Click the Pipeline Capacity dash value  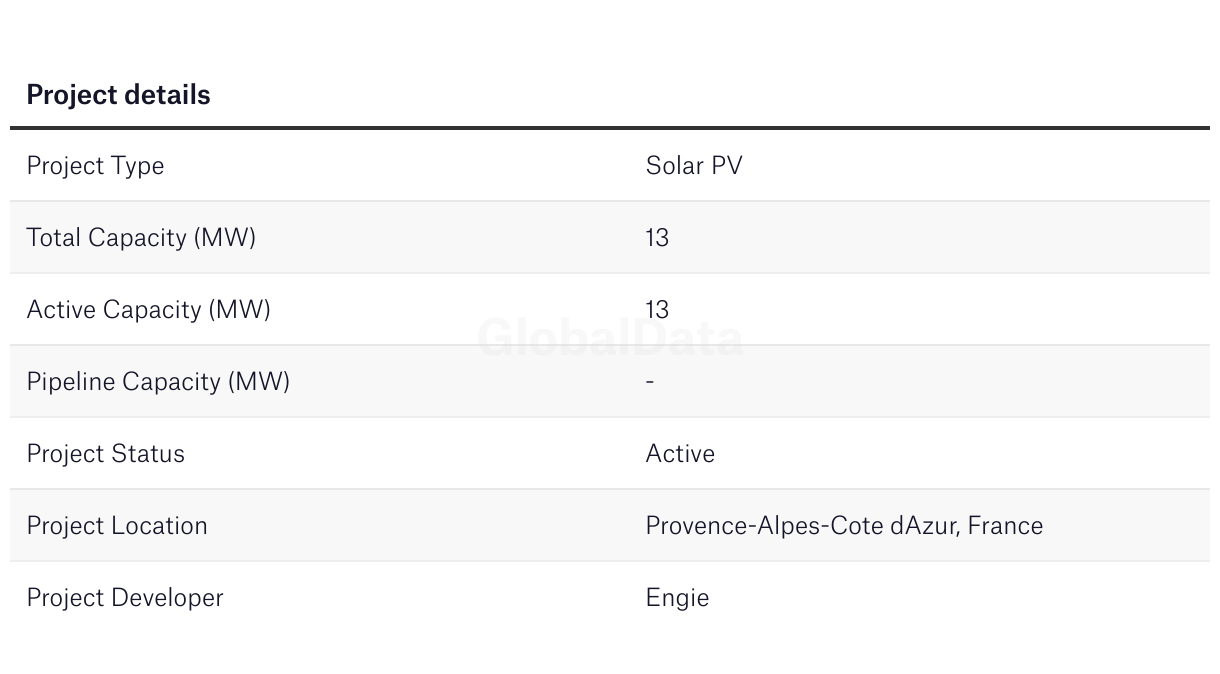650,382
